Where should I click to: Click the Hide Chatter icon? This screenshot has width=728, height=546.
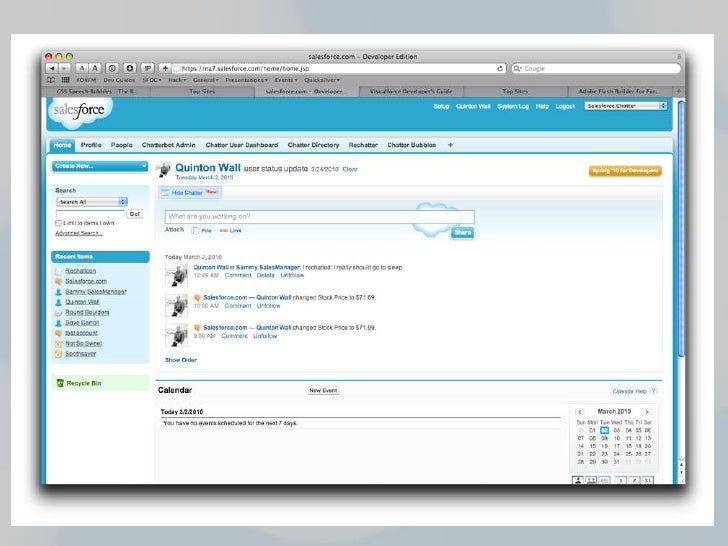pyautogui.click(x=165, y=193)
